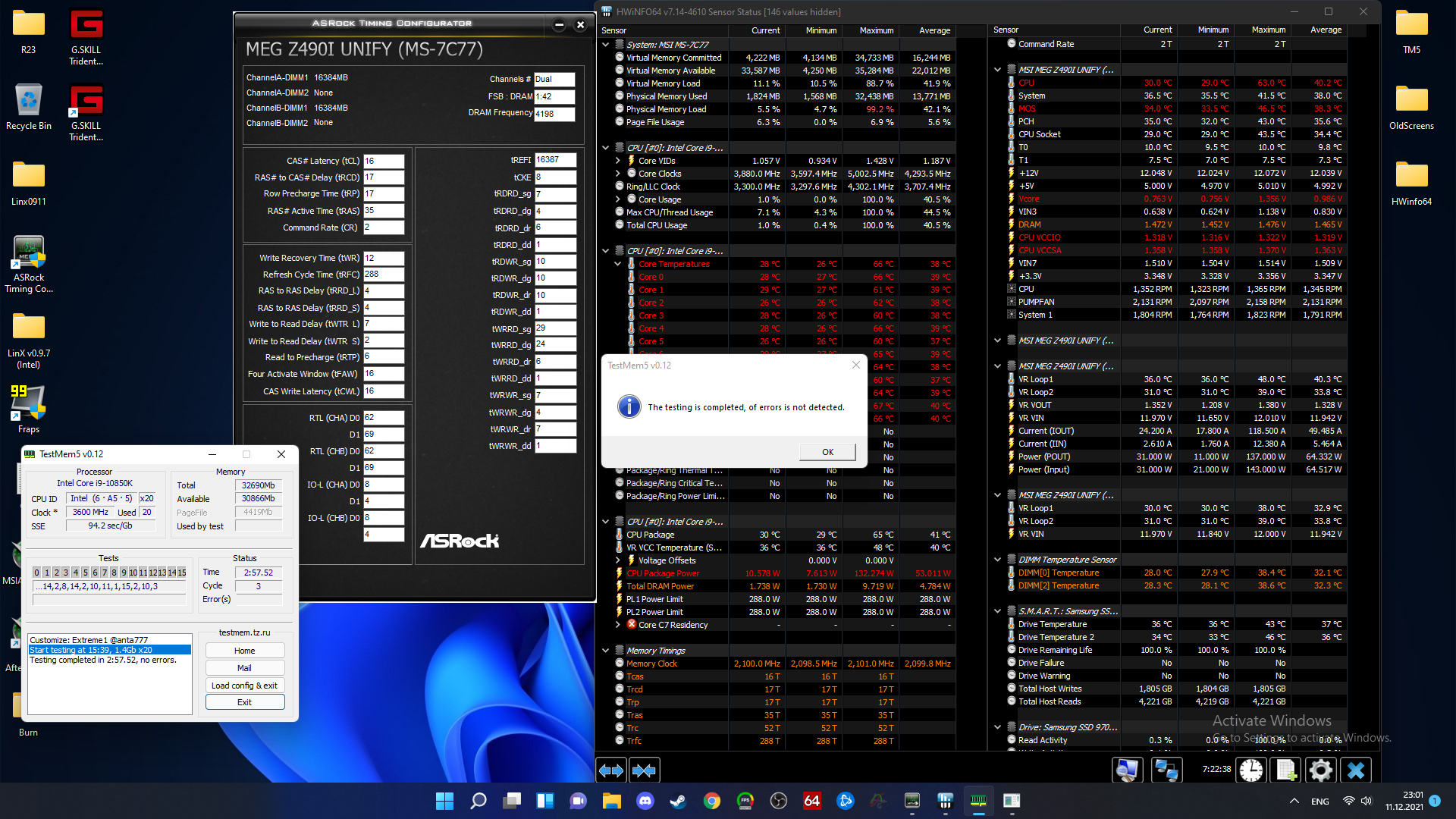Collapse the Memory Timings sensor group
This screenshot has width=1456, height=819.
(606, 651)
